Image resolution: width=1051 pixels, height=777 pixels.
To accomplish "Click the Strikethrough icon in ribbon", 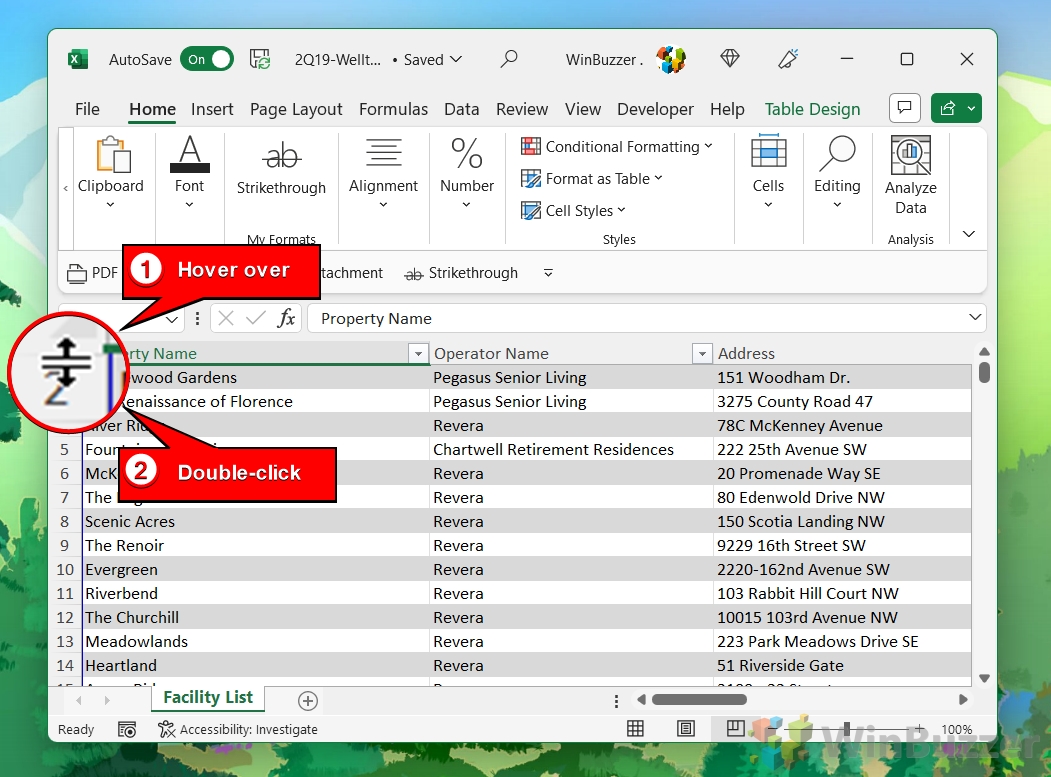I will pyautogui.click(x=281, y=156).
